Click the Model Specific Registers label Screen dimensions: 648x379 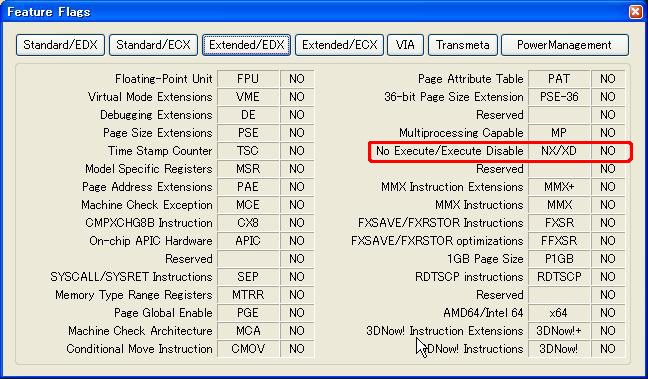click(x=149, y=169)
